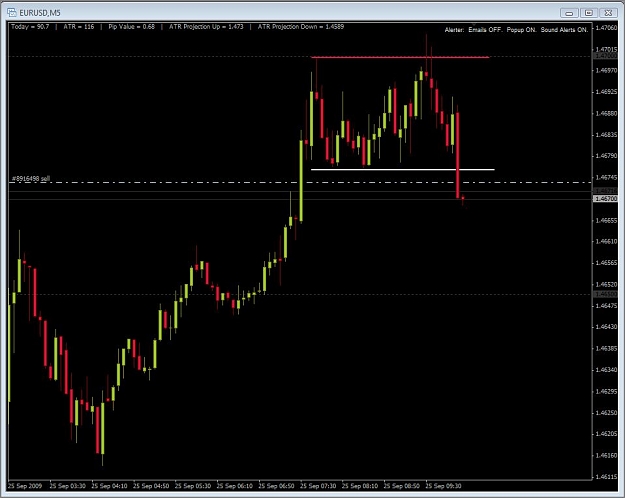This screenshot has height=498, width=625.
Task: Click the white horizontal support line
Action: 403,169
